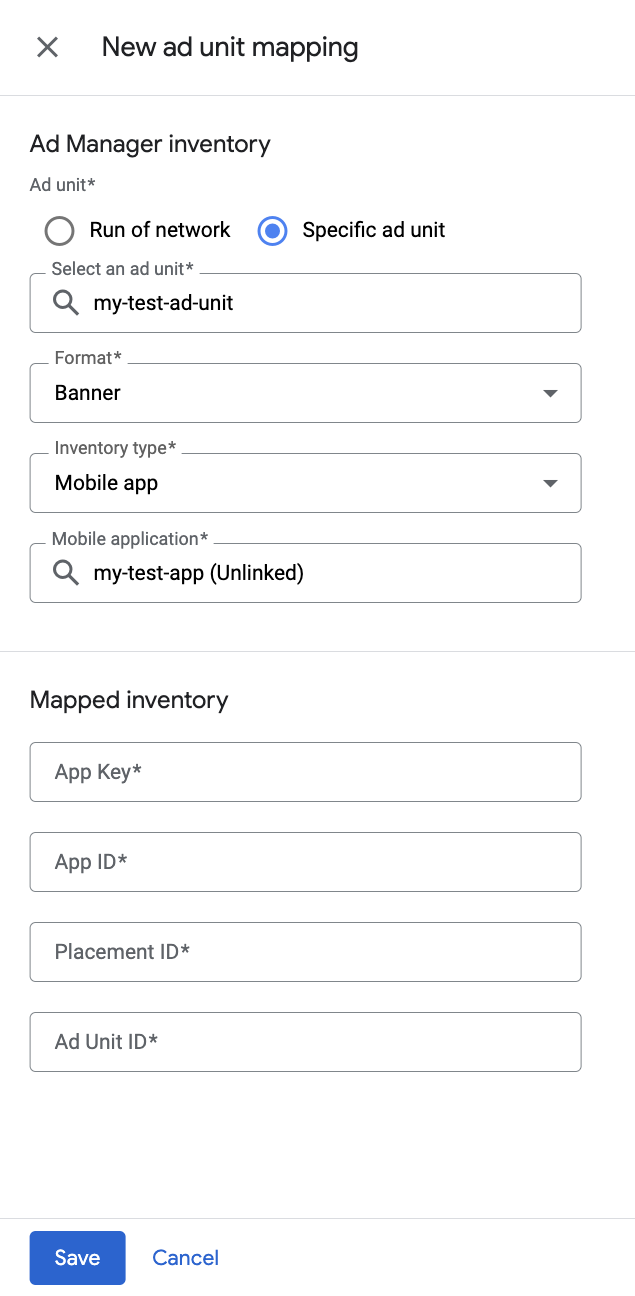Click the Banner format combo box
This screenshot has width=635, height=1296.
[x=290, y=393]
